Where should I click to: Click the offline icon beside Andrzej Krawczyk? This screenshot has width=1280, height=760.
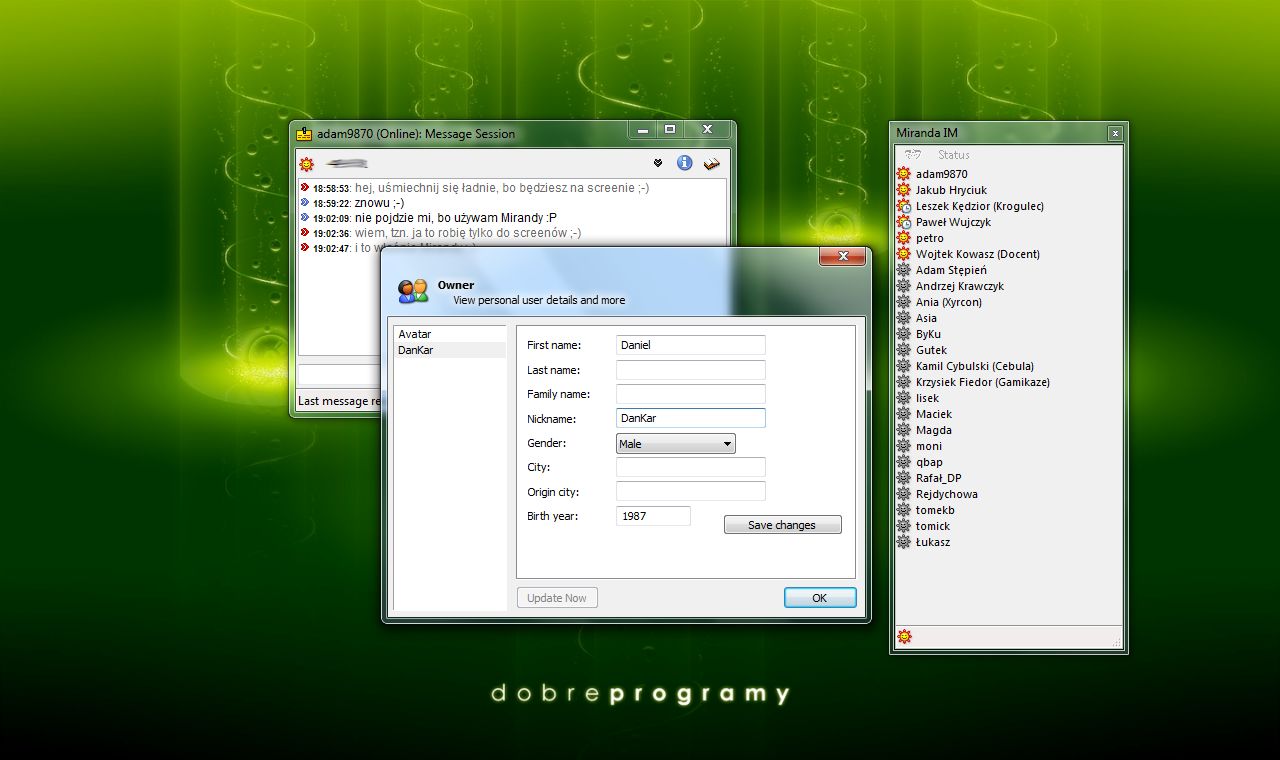click(x=904, y=286)
